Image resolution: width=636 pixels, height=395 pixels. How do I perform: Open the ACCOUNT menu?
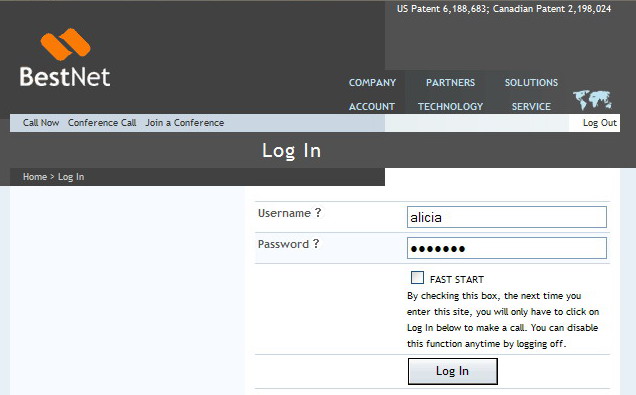click(372, 107)
